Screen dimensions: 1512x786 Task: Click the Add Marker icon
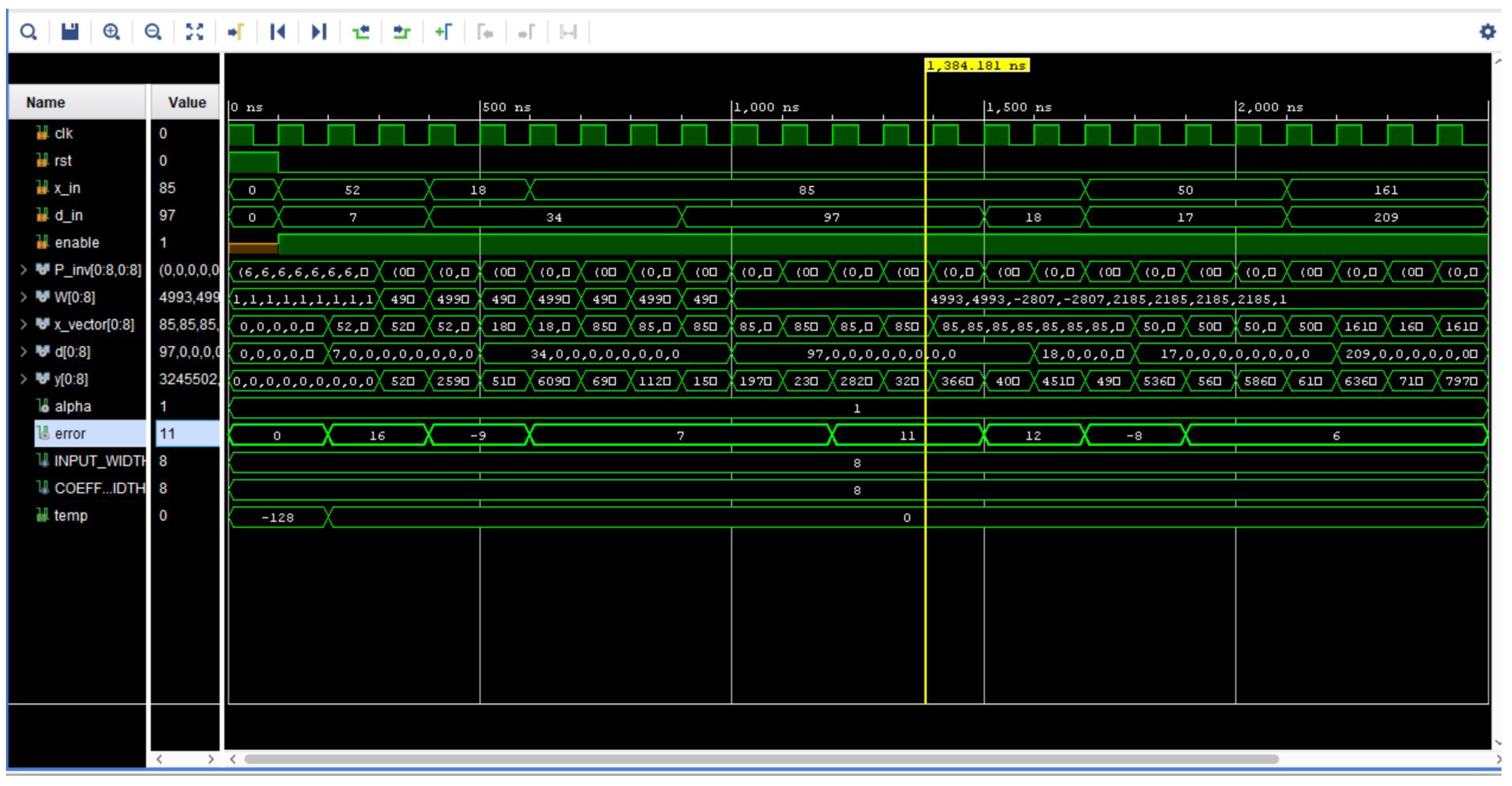tap(443, 32)
